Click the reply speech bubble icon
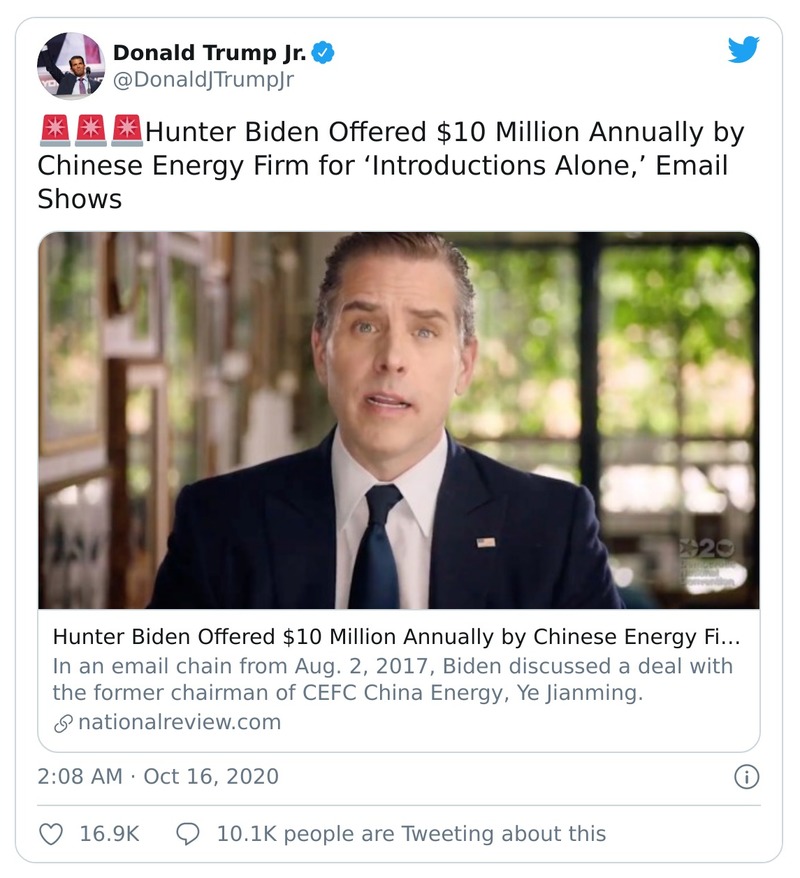800x878 pixels. tap(188, 833)
